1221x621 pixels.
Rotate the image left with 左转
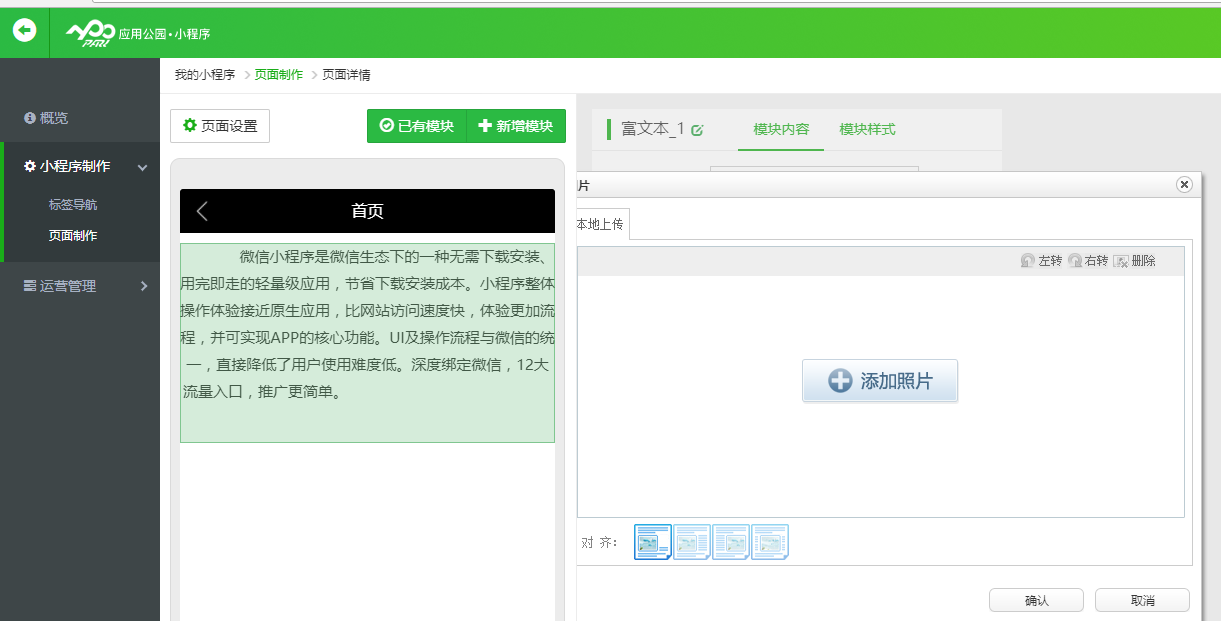coord(1041,261)
